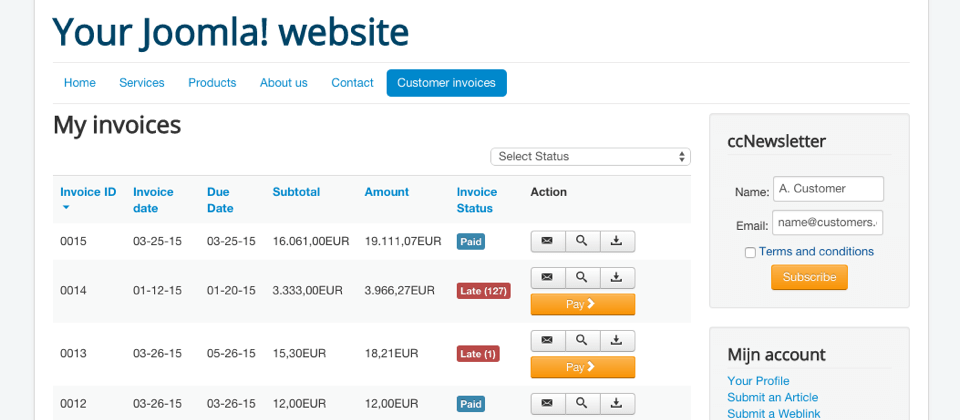960x420 pixels.
Task: Preview invoice 0012 with the magnifier icon
Action: pos(582,404)
